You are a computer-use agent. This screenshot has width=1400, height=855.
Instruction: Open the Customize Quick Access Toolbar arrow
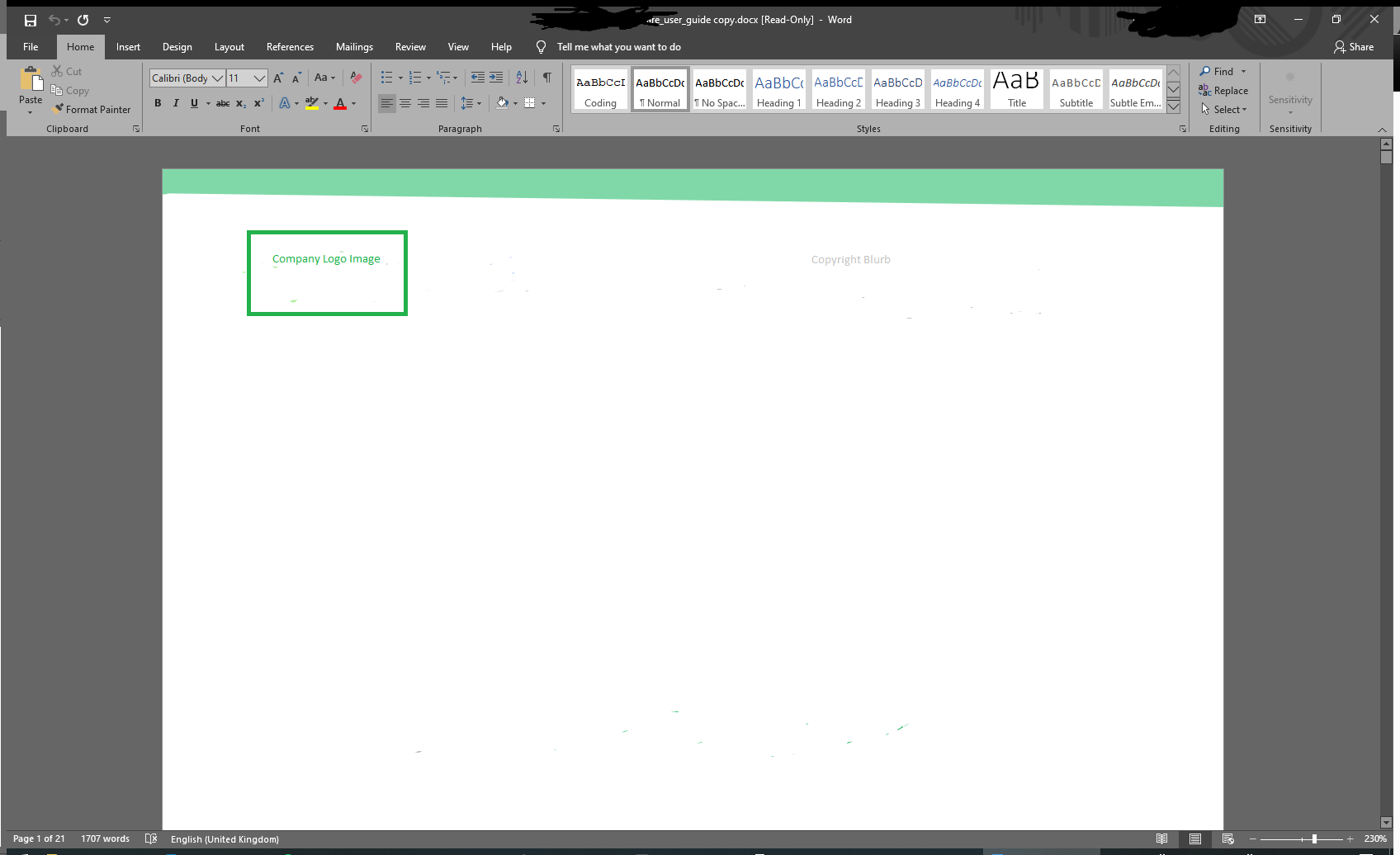pyautogui.click(x=106, y=20)
